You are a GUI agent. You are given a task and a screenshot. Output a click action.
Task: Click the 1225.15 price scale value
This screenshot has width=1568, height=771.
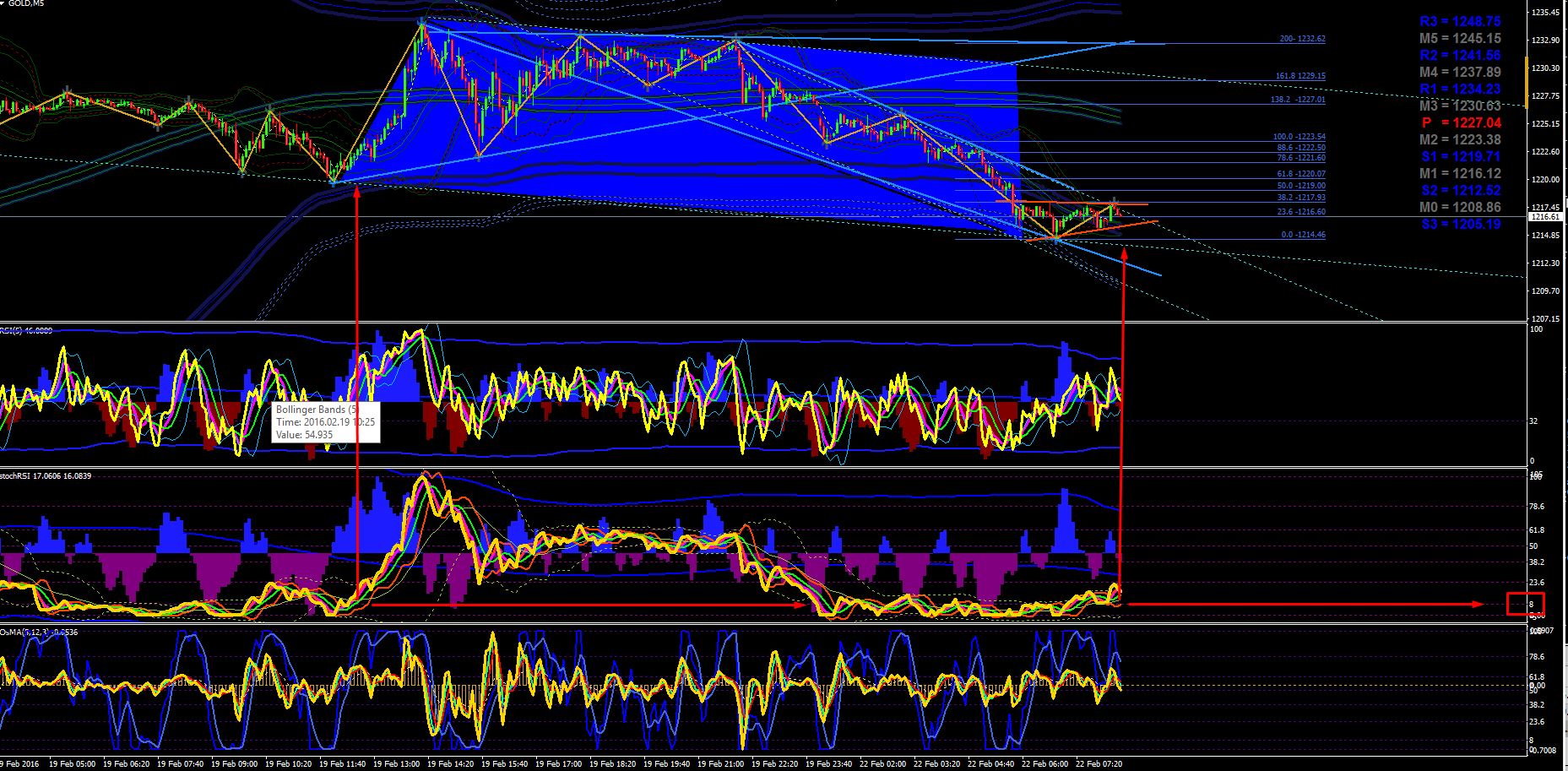coord(1545,124)
